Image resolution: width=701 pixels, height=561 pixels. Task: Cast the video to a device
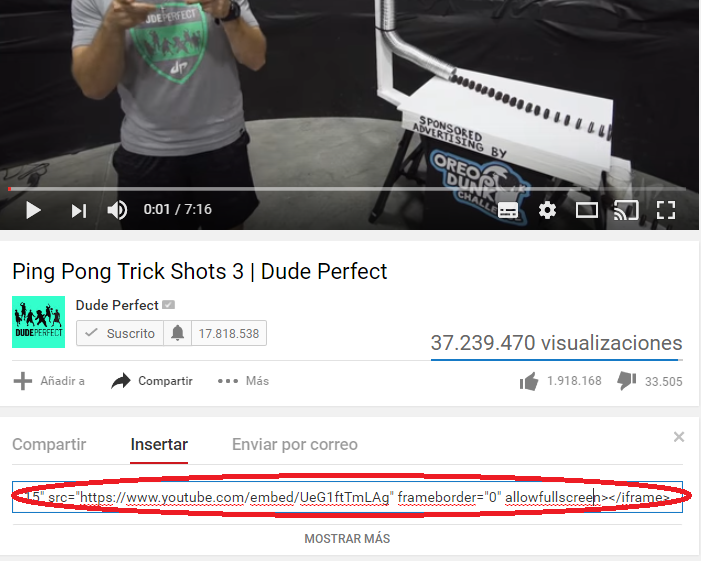pos(626,210)
